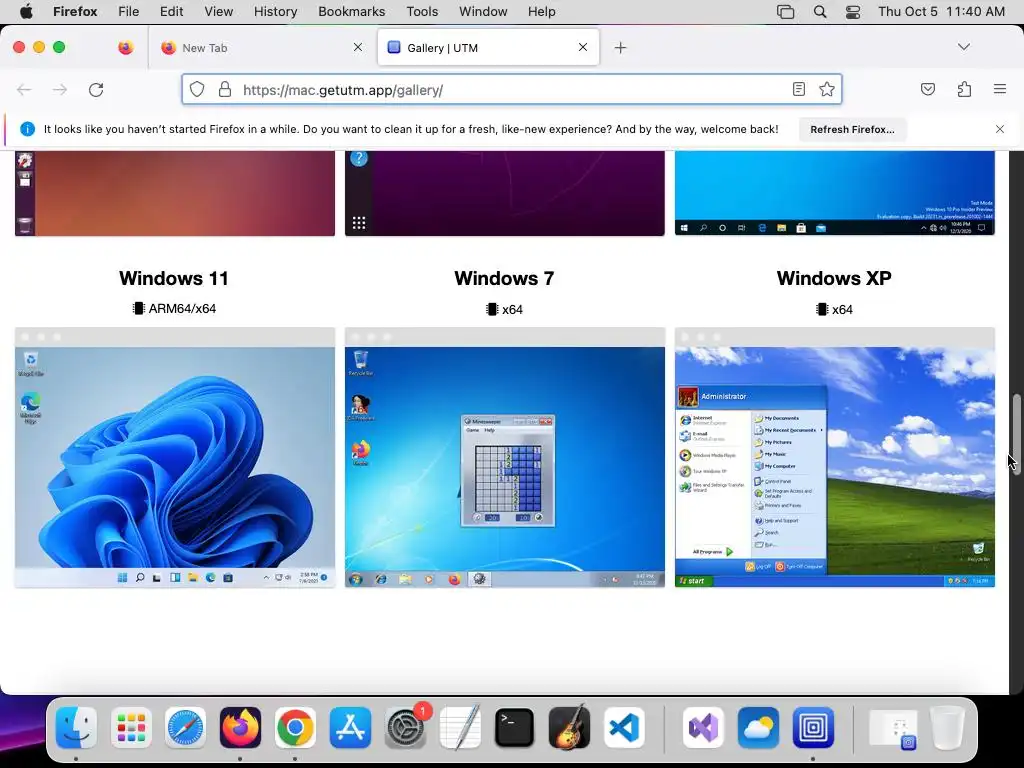Open Spotlight search in menu bar

pos(820,11)
